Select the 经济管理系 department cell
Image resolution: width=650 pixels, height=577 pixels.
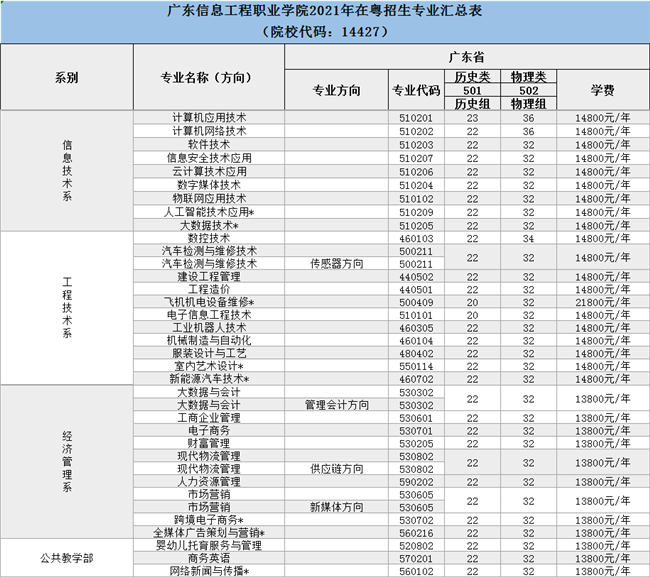coord(66,461)
